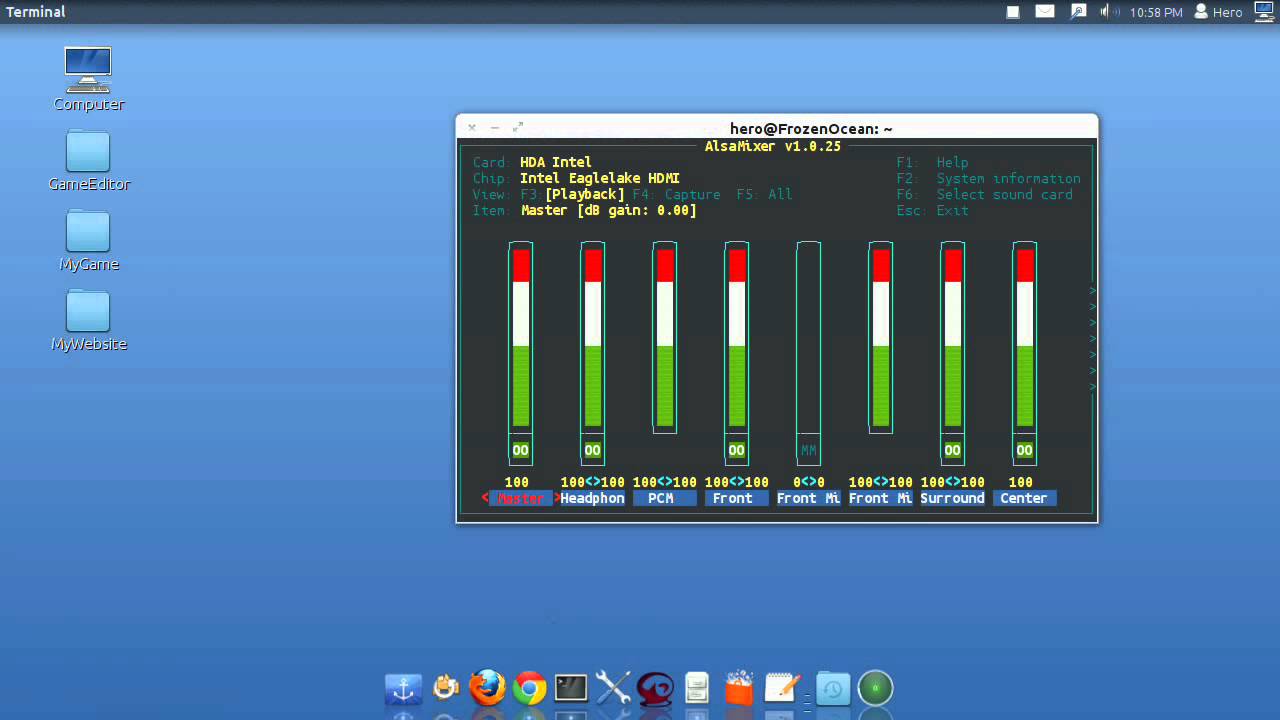Select the Master channel label
This screenshot has height=720, width=1280.
click(520, 498)
